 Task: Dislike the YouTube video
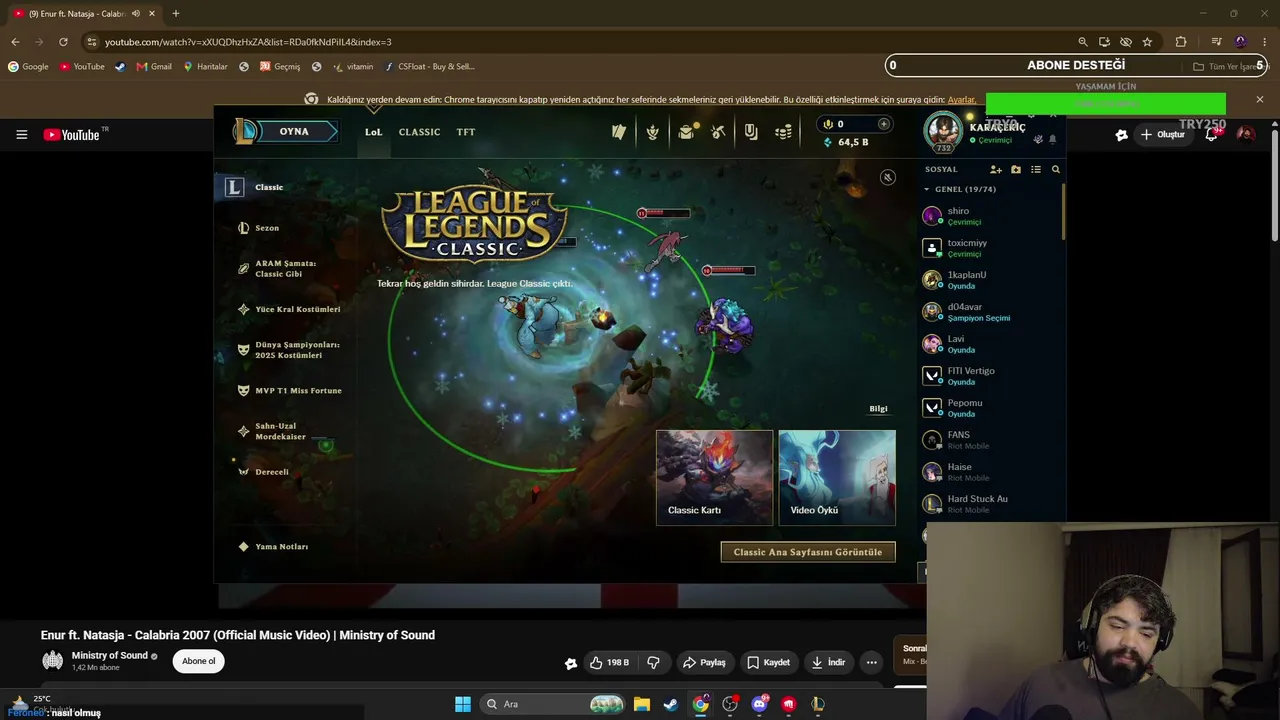coord(653,662)
